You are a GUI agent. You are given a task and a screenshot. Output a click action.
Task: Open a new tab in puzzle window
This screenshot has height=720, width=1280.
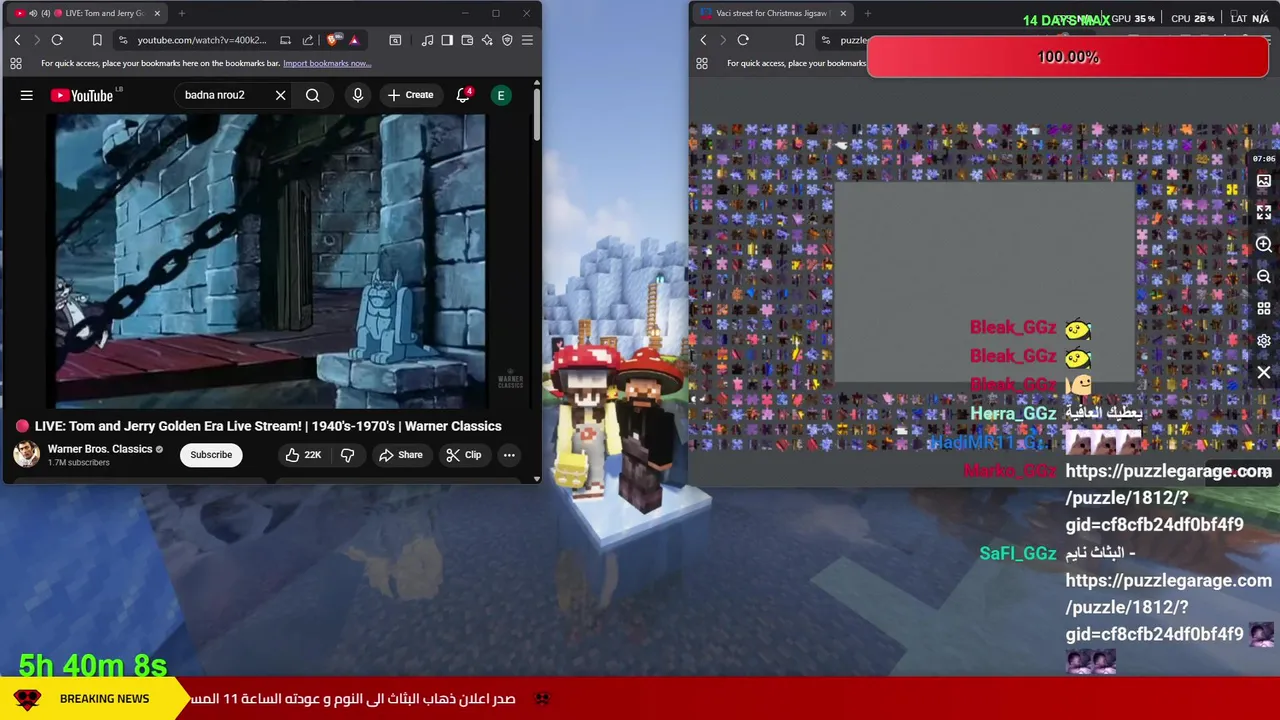[867, 13]
